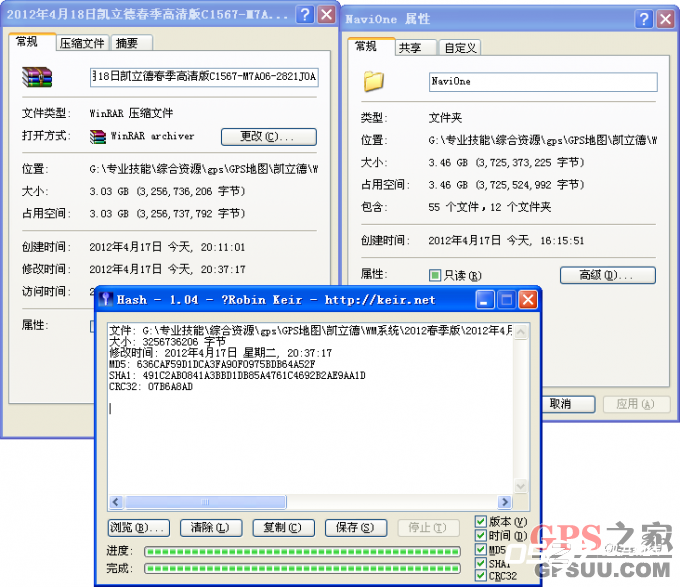Click 浏览(B)... button in Hash
The width and height of the screenshot is (680, 587).
138,528
